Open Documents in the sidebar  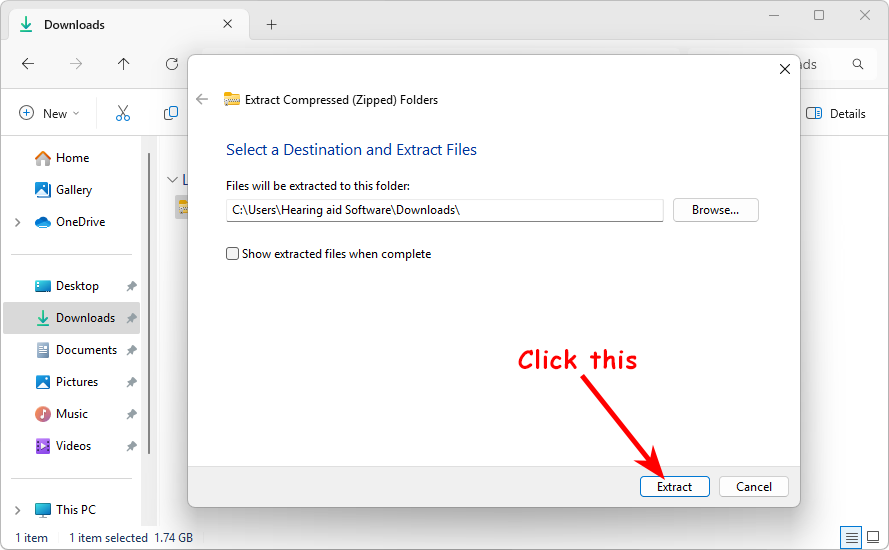[86, 350]
